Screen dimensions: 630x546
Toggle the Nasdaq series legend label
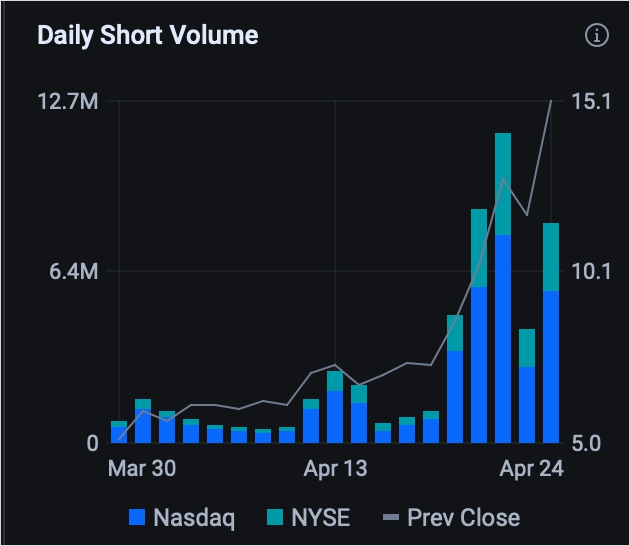[194, 517]
